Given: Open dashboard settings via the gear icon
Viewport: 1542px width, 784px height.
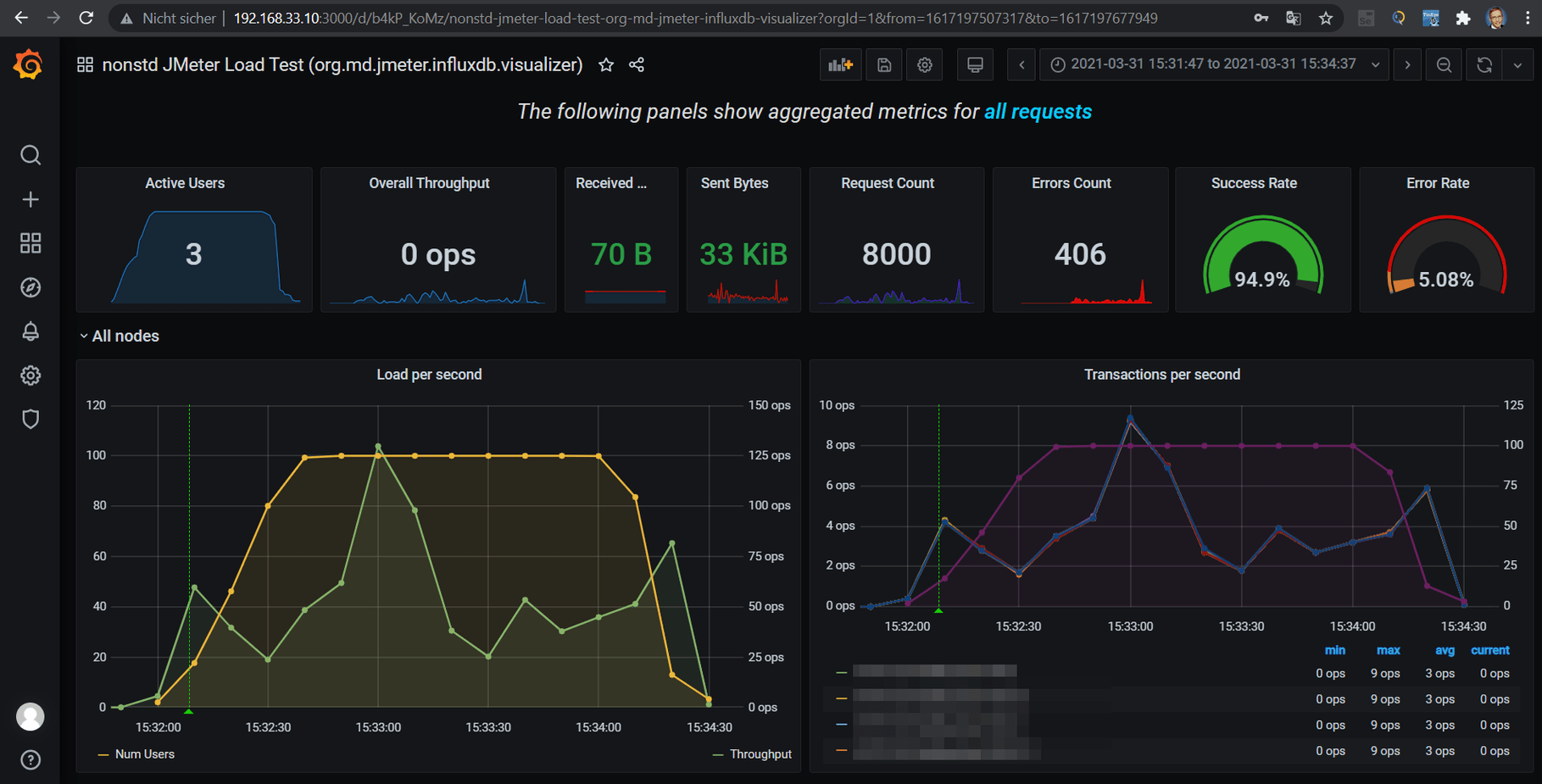Looking at the screenshot, I should pos(924,64).
